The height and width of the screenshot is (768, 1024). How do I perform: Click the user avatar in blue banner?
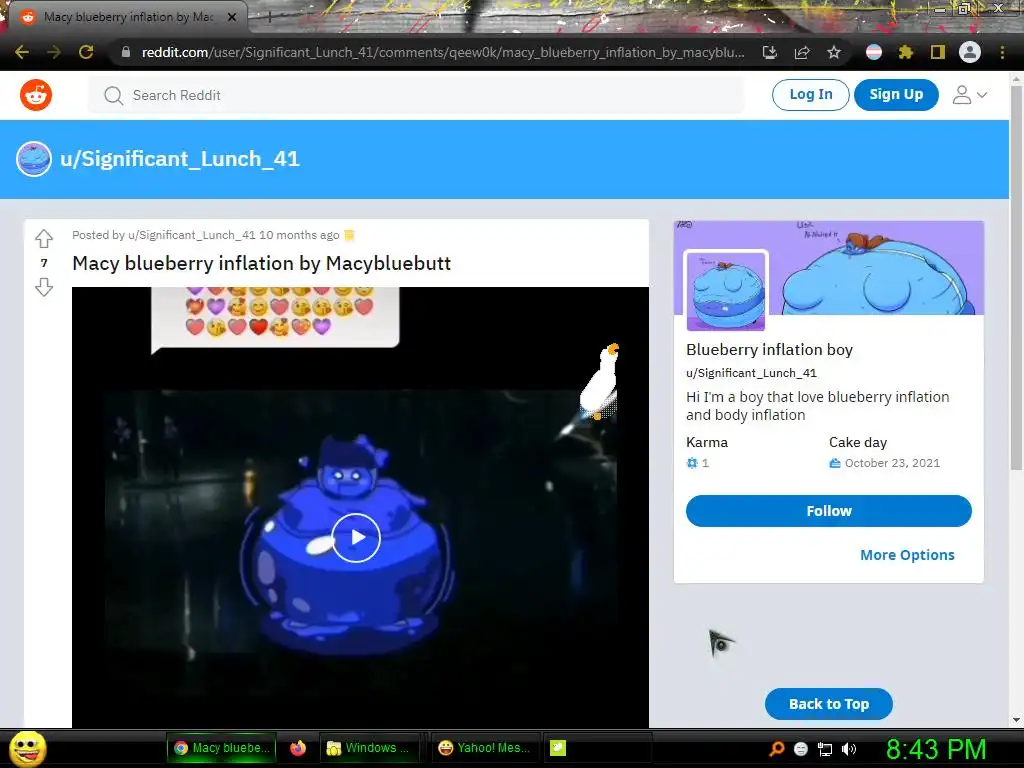tap(34, 159)
